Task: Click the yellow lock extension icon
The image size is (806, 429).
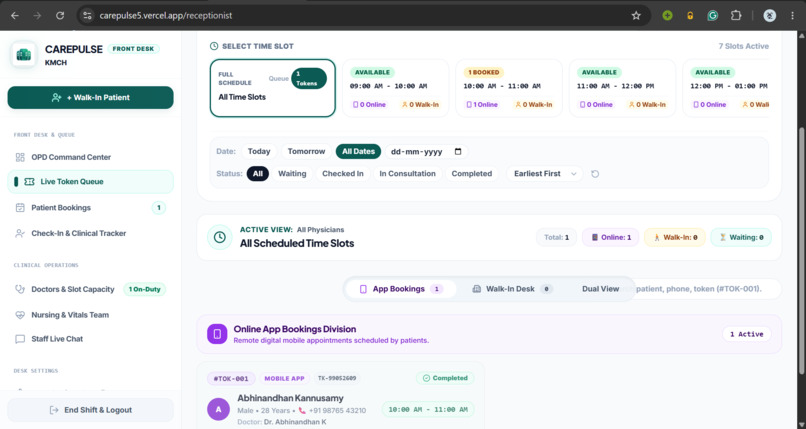Action: coord(690,15)
